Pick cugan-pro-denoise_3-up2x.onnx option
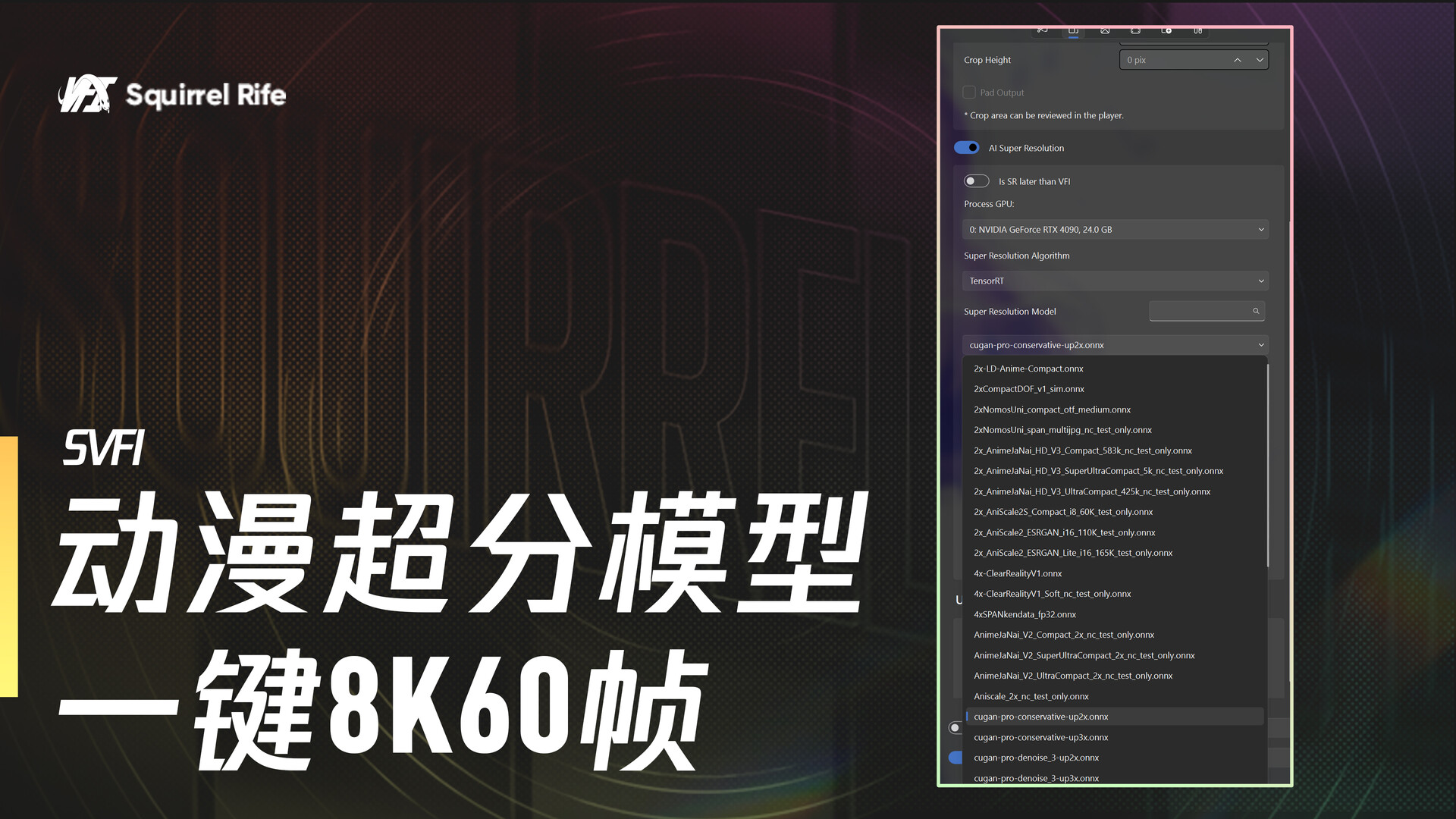Image resolution: width=1456 pixels, height=819 pixels. tap(1036, 758)
